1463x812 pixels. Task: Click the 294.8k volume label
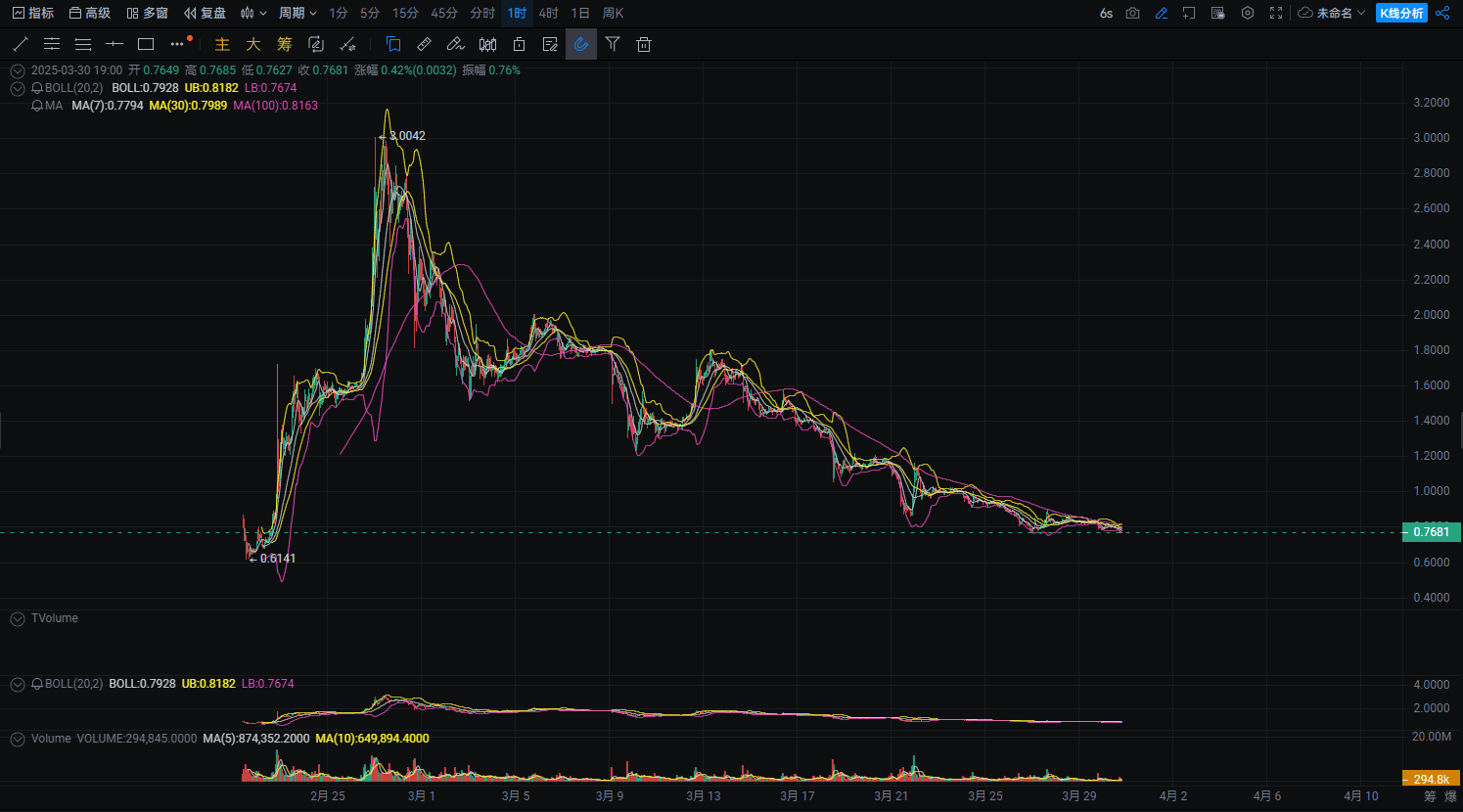[1432, 779]
